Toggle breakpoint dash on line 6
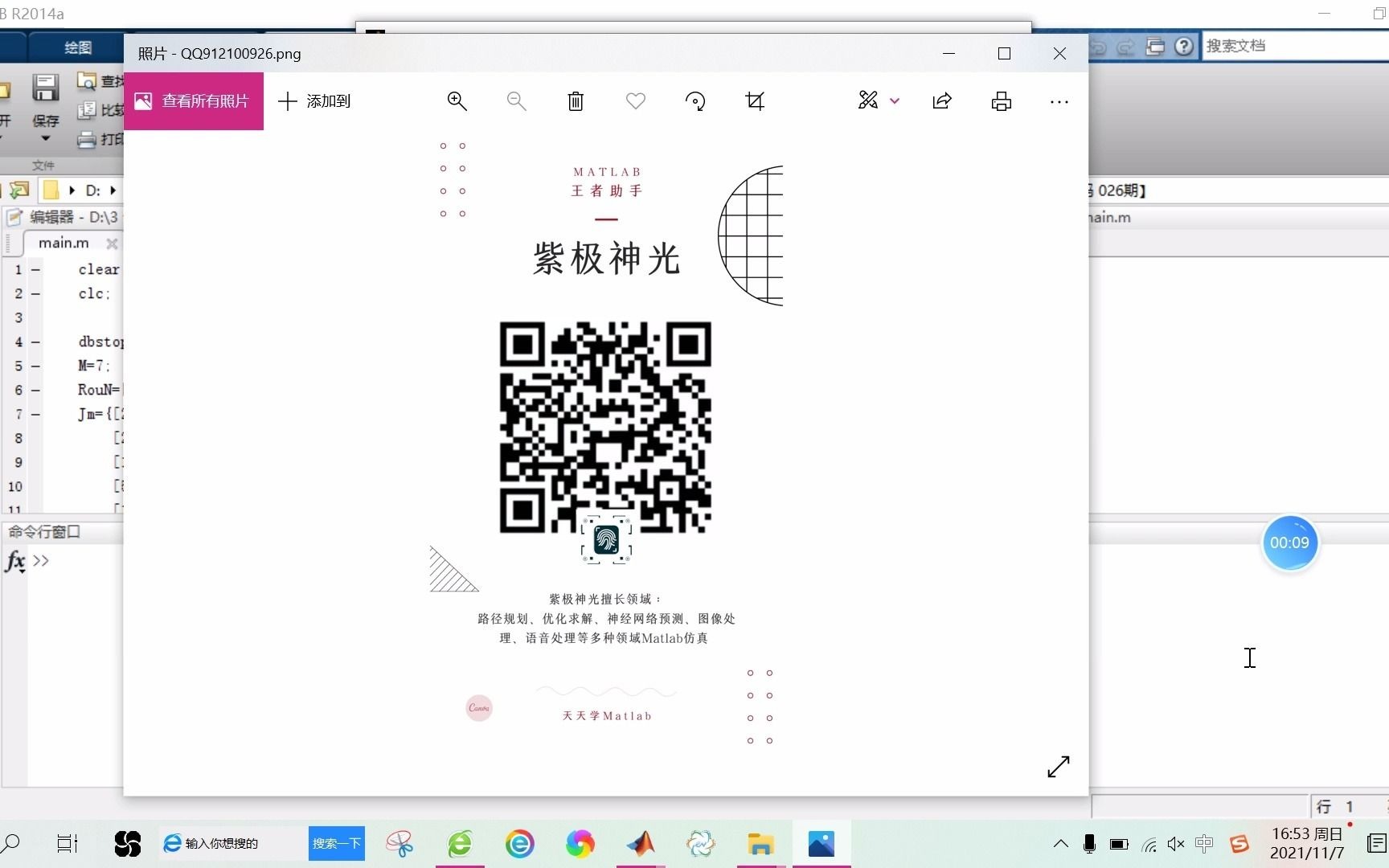 click(x=35, y=391)
